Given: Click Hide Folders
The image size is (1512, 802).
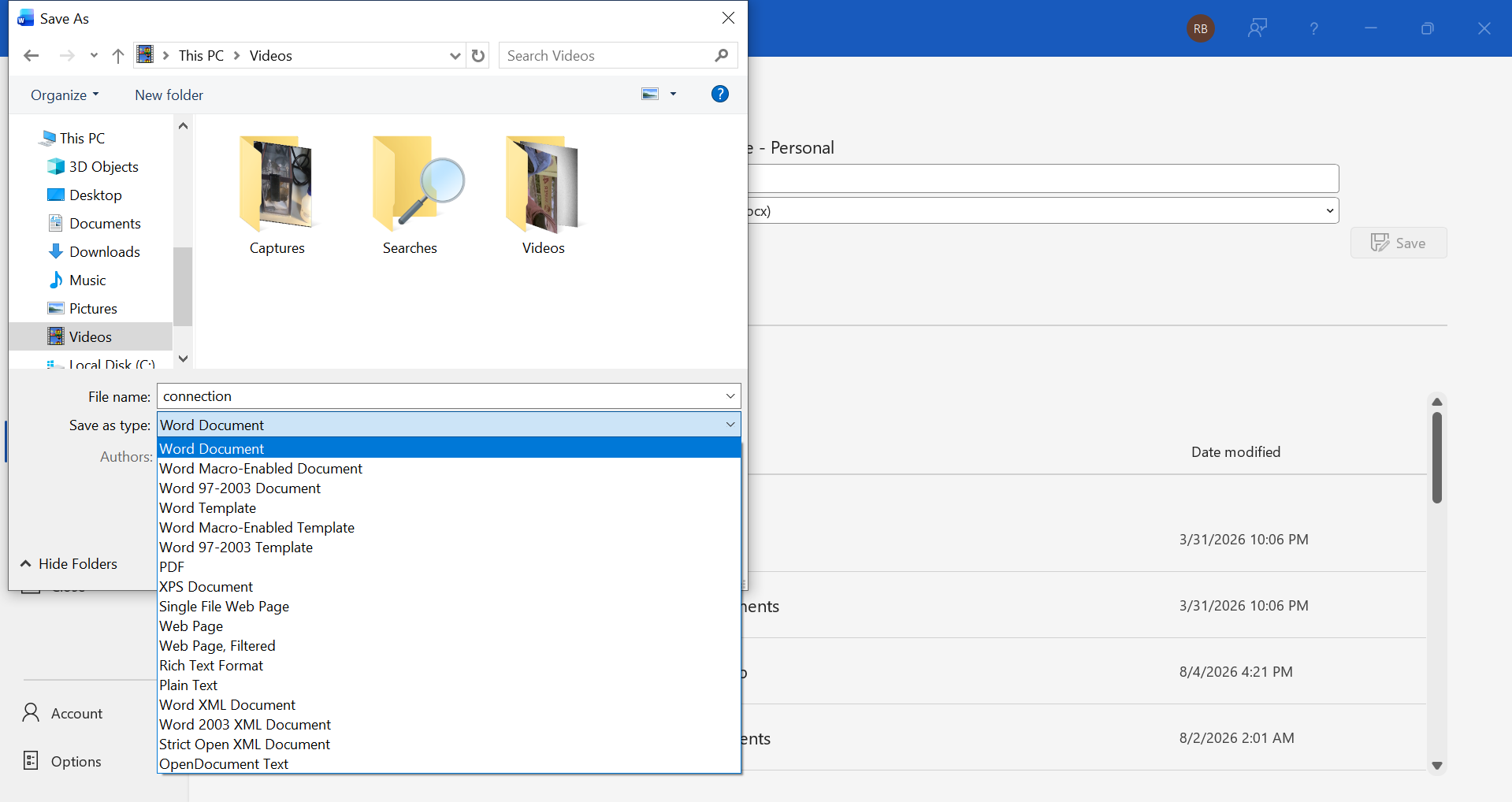Looking at the screenshot, I should click(69, 564).
